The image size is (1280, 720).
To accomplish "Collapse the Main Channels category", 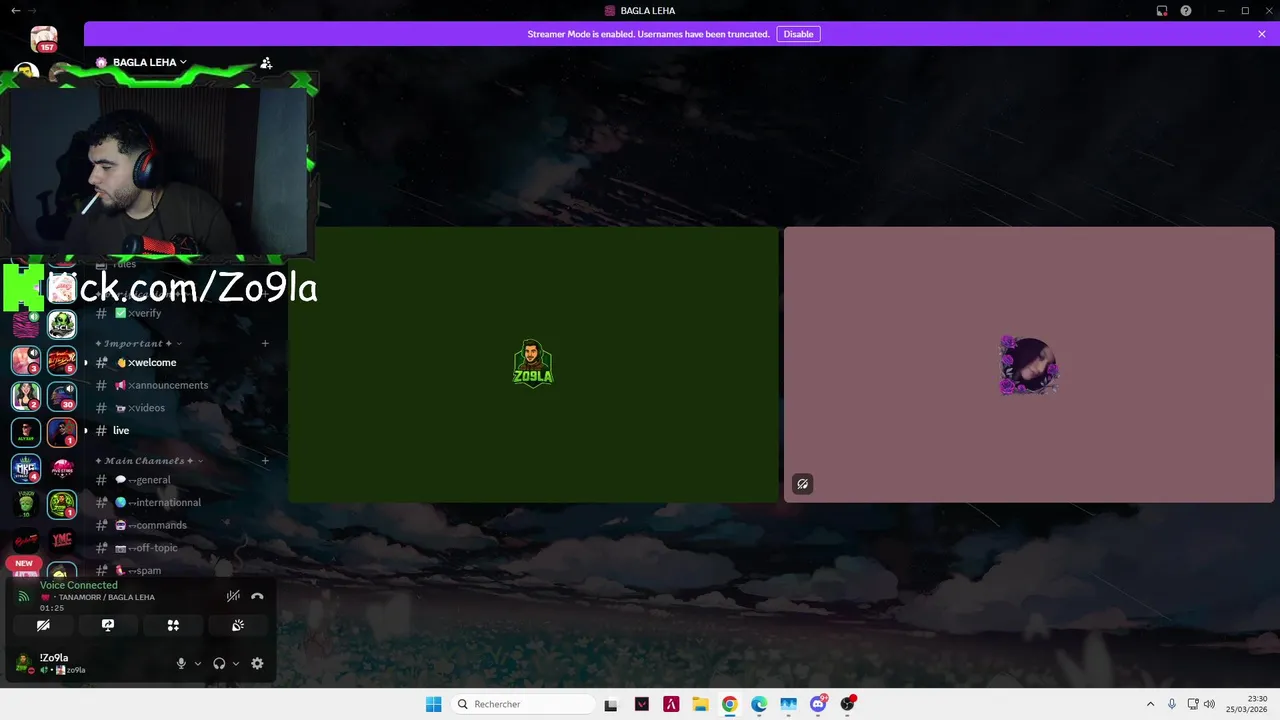I will [149, 460].
